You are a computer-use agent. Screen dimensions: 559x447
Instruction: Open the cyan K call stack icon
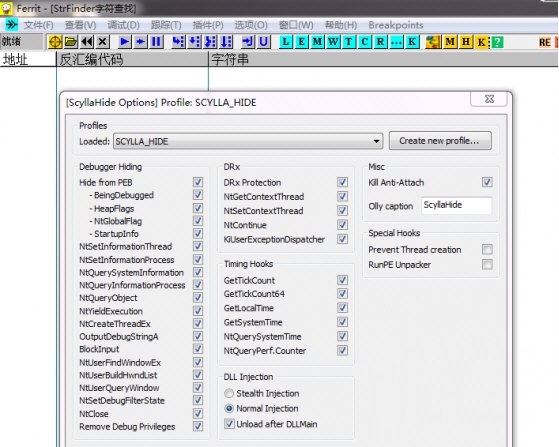click(x=412, y=42)
